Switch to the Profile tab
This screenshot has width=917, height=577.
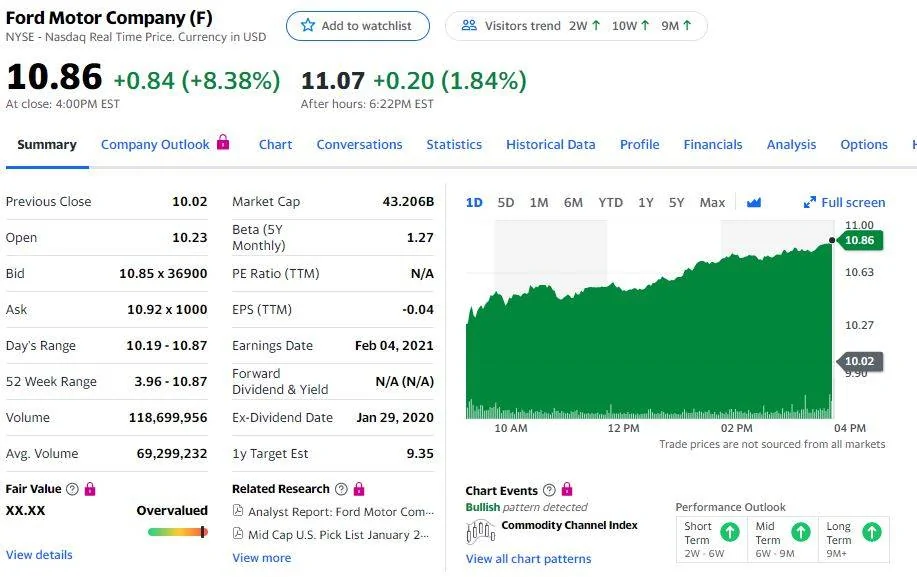(x=639, y=144)
